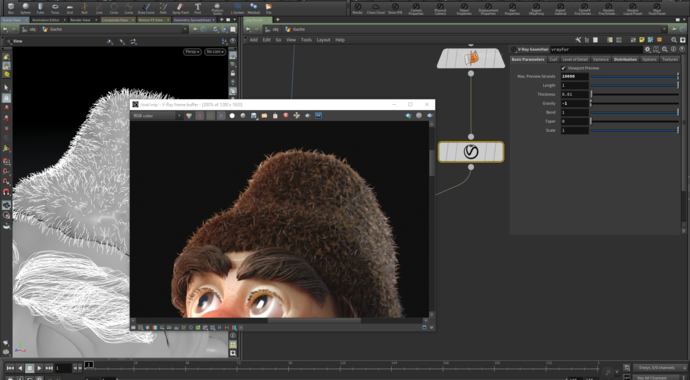
Task: Click the Physical Camera shelf icon
Action: click(x=440, y=8)
